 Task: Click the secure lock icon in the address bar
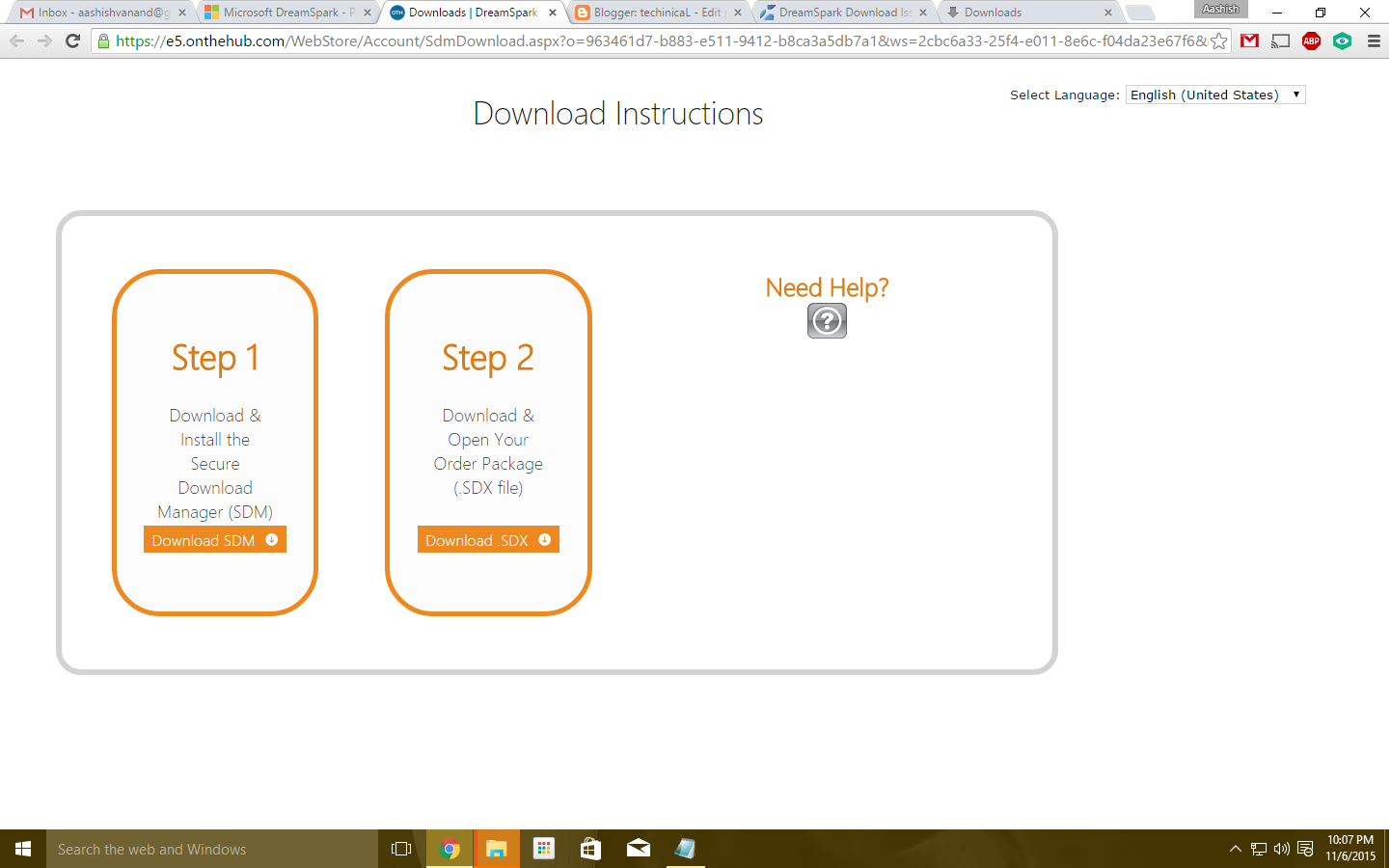click(x=102, y=42)
